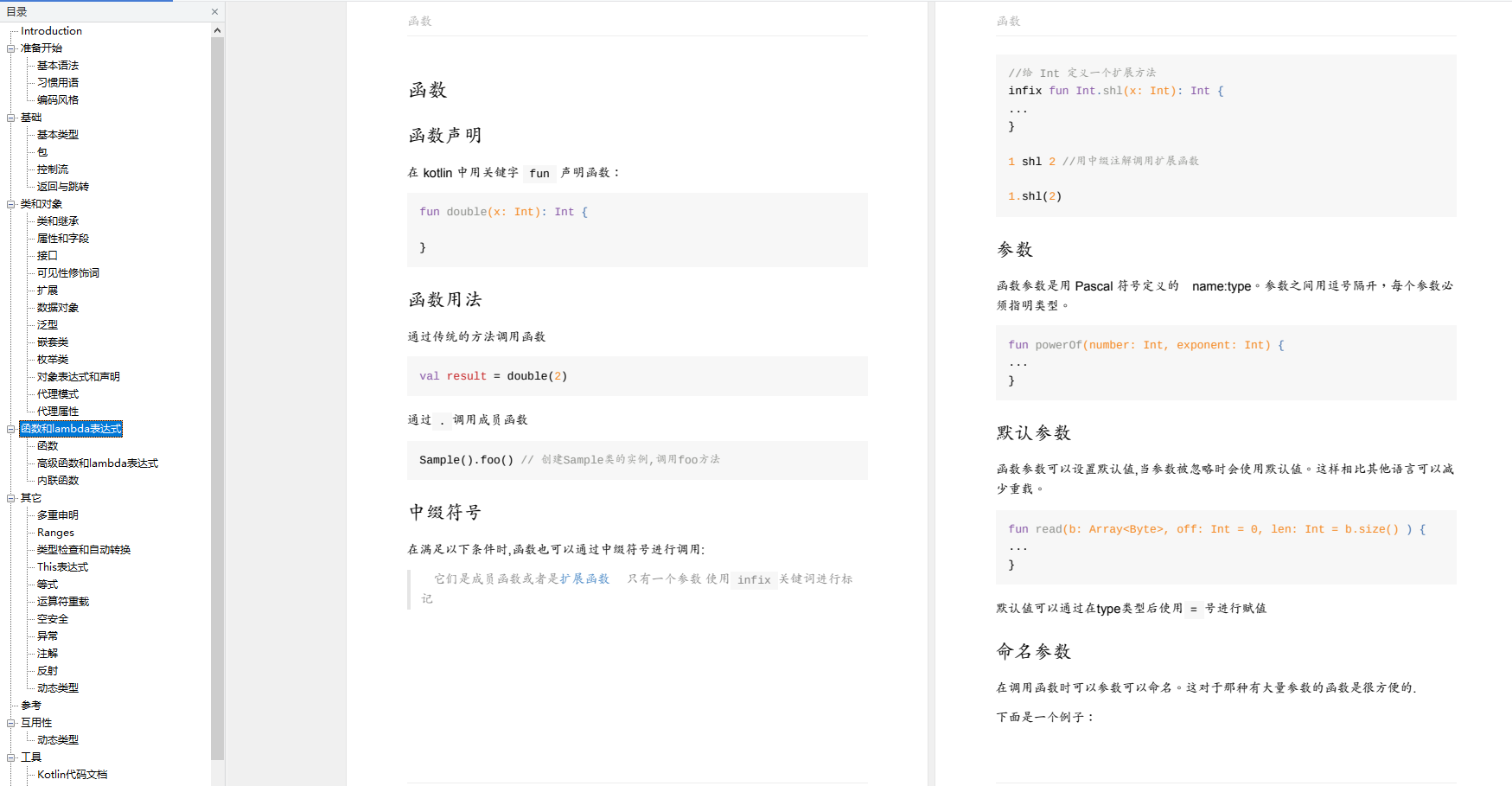The image size is (1512, 786).
Task: Open the 包 chapter
Action: (x=42, y=152)
